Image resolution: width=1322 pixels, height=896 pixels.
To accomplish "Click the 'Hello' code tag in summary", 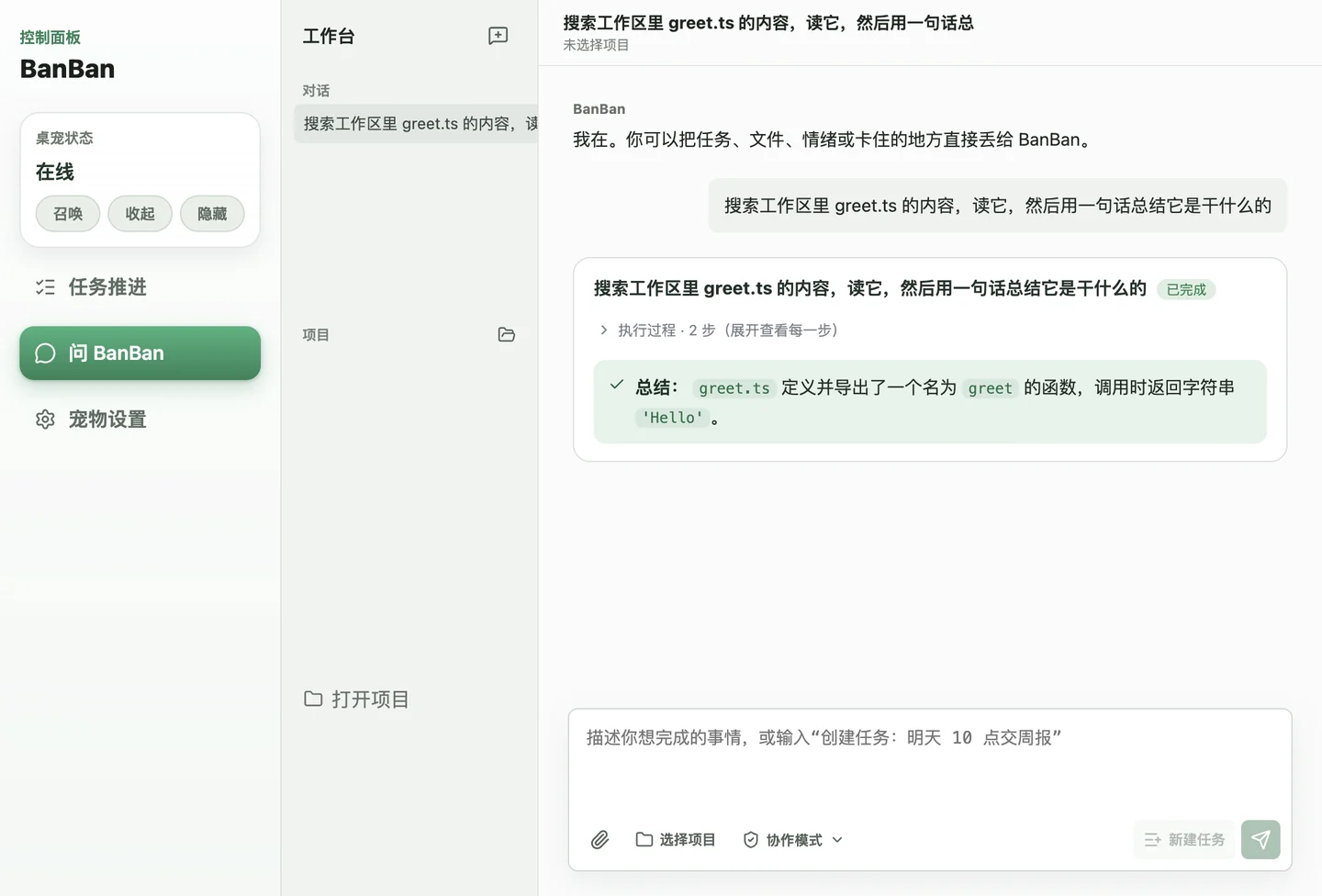I will (672, 418).
